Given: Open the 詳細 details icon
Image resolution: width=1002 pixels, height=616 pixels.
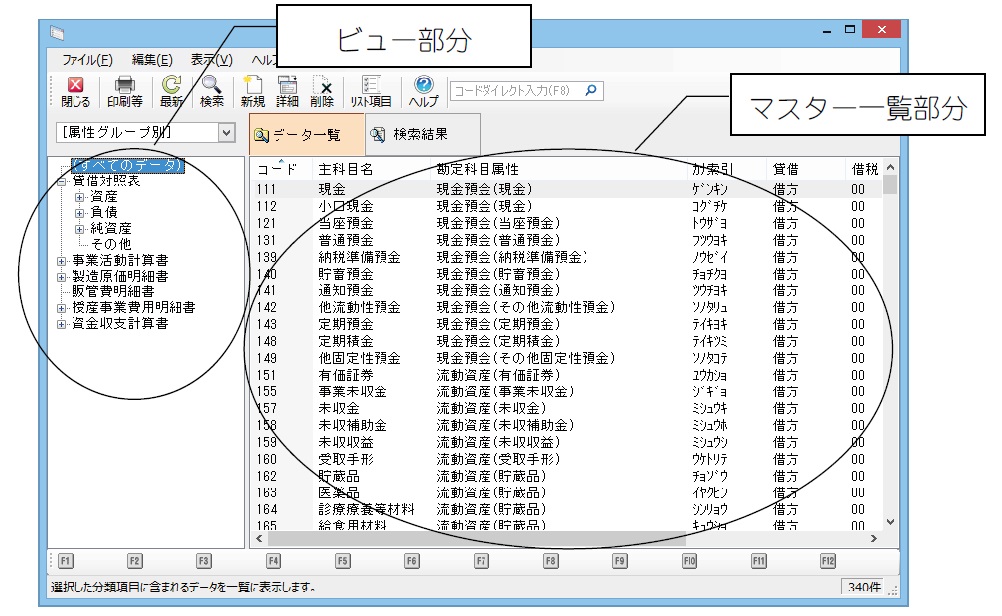Looking at the screenshot, I should coord(287,91).
